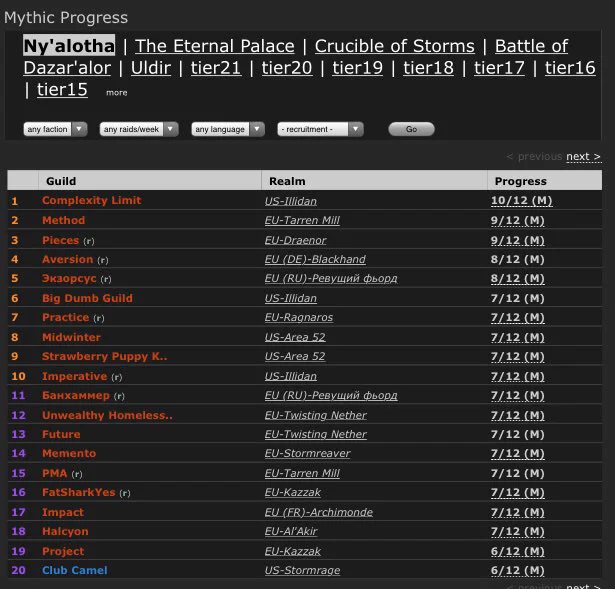Open EU-Draenor realm link
Image resolution: width=615 pixels, height=589 pixels.
click(x=295, y=240)
